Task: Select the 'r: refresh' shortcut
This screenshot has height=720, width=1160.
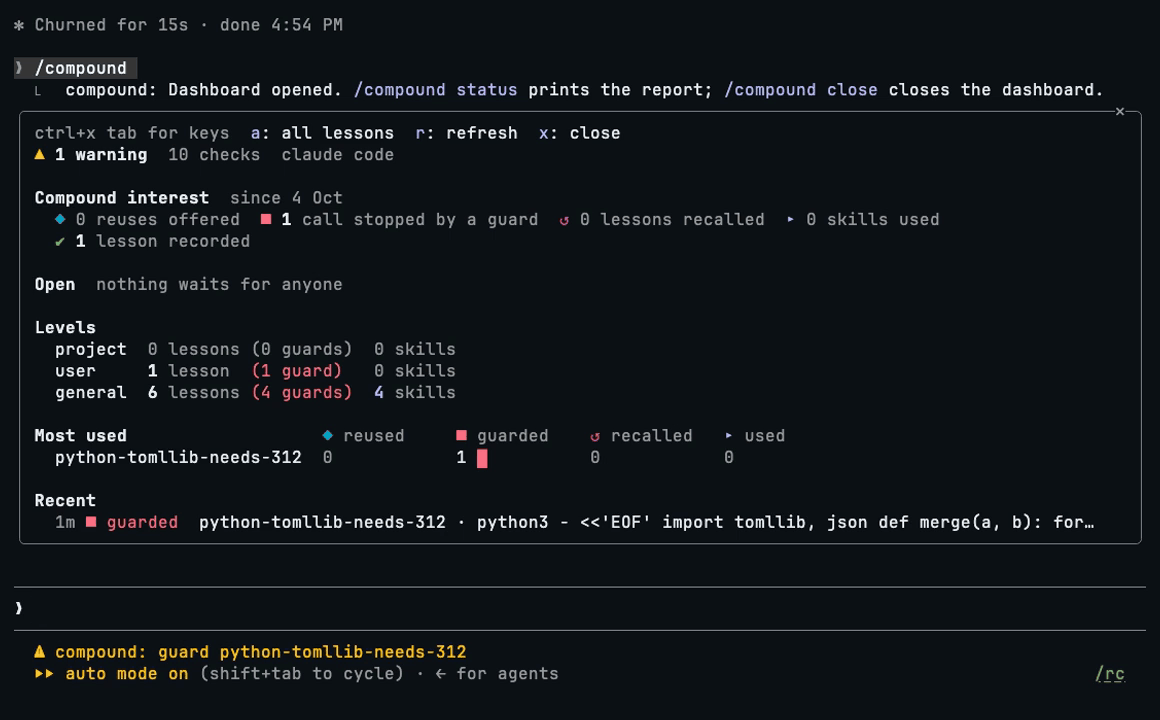Action: 466,133
